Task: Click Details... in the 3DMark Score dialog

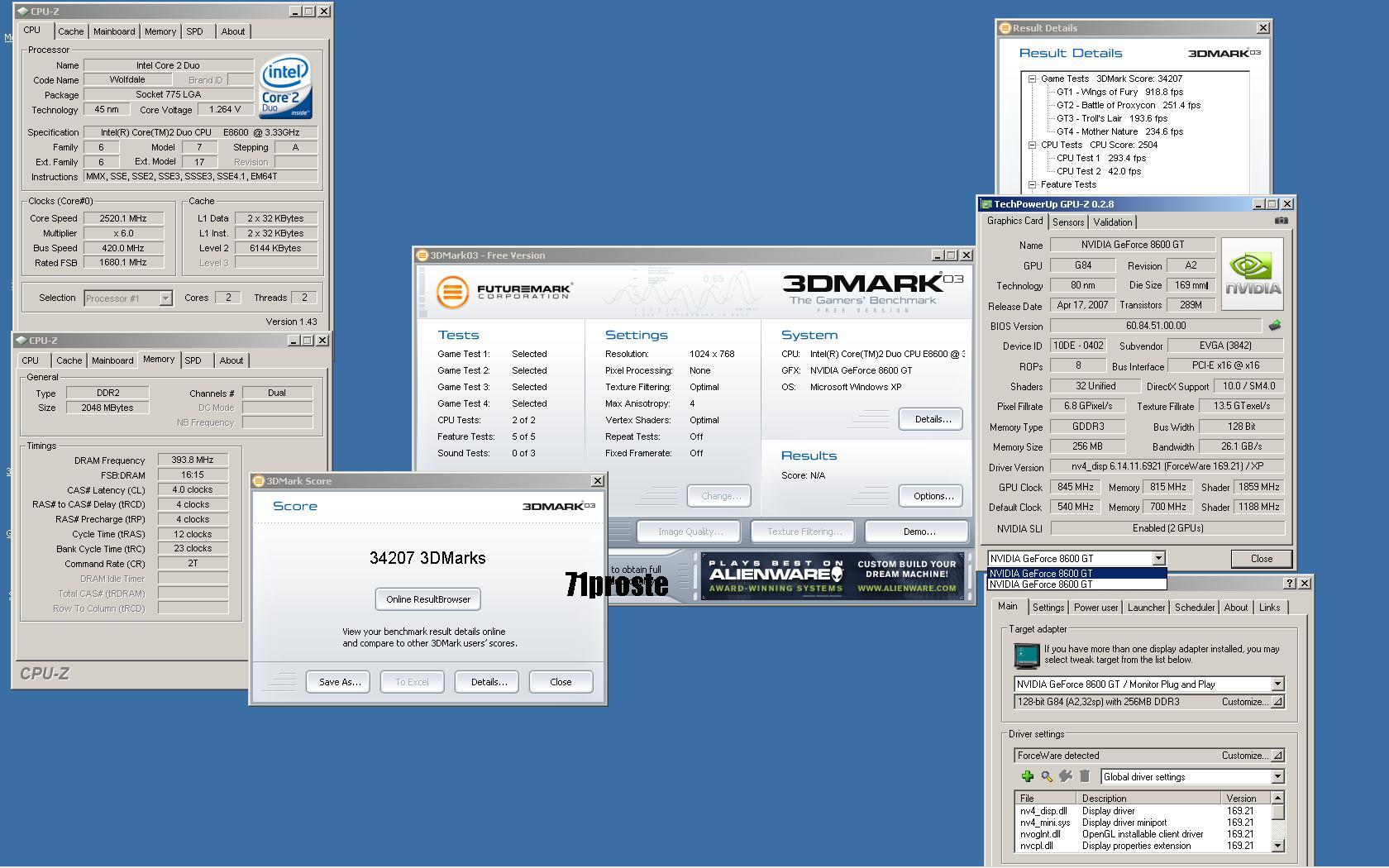Action: (489, 682)
